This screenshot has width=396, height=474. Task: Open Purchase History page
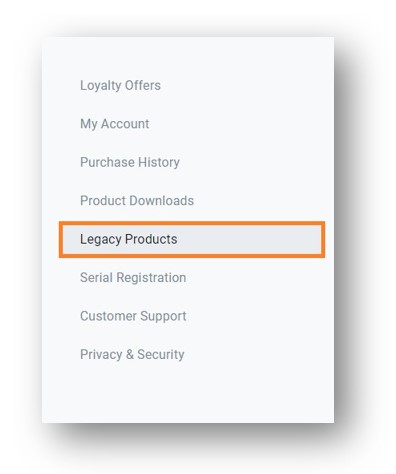tap(130, 163)
